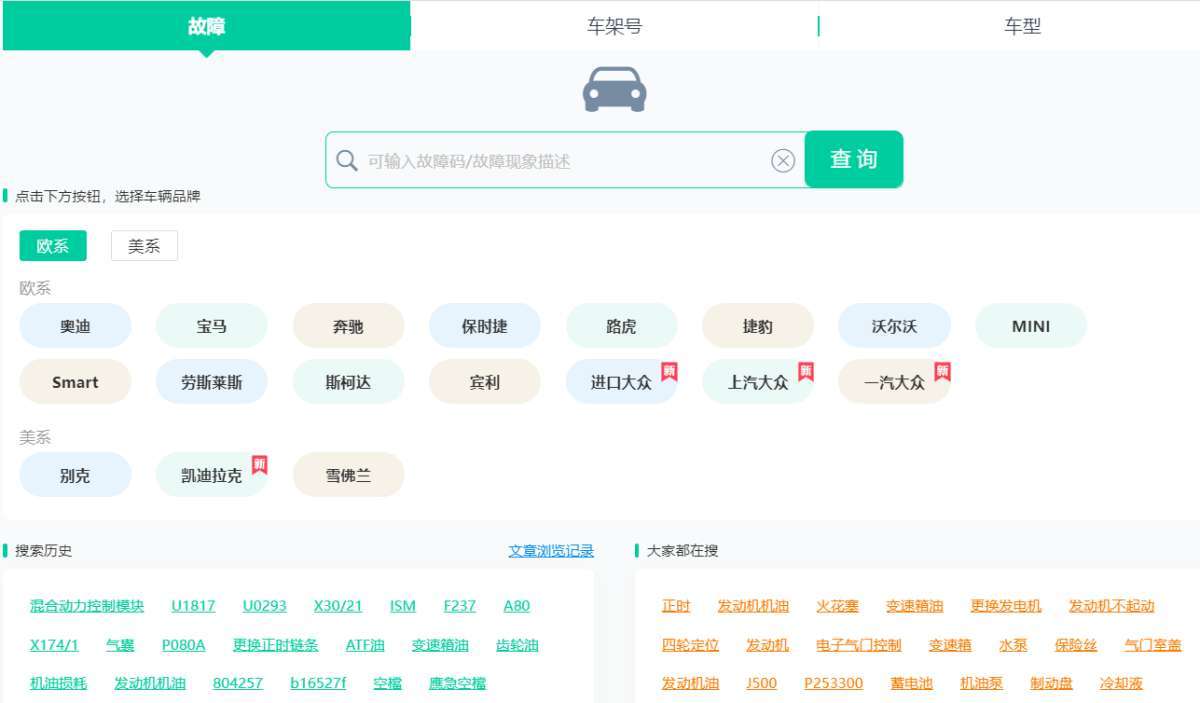The height and width of the screenshot is (703, 1200).
Task: Open the U1817 search history link
Action: point(194,605)
